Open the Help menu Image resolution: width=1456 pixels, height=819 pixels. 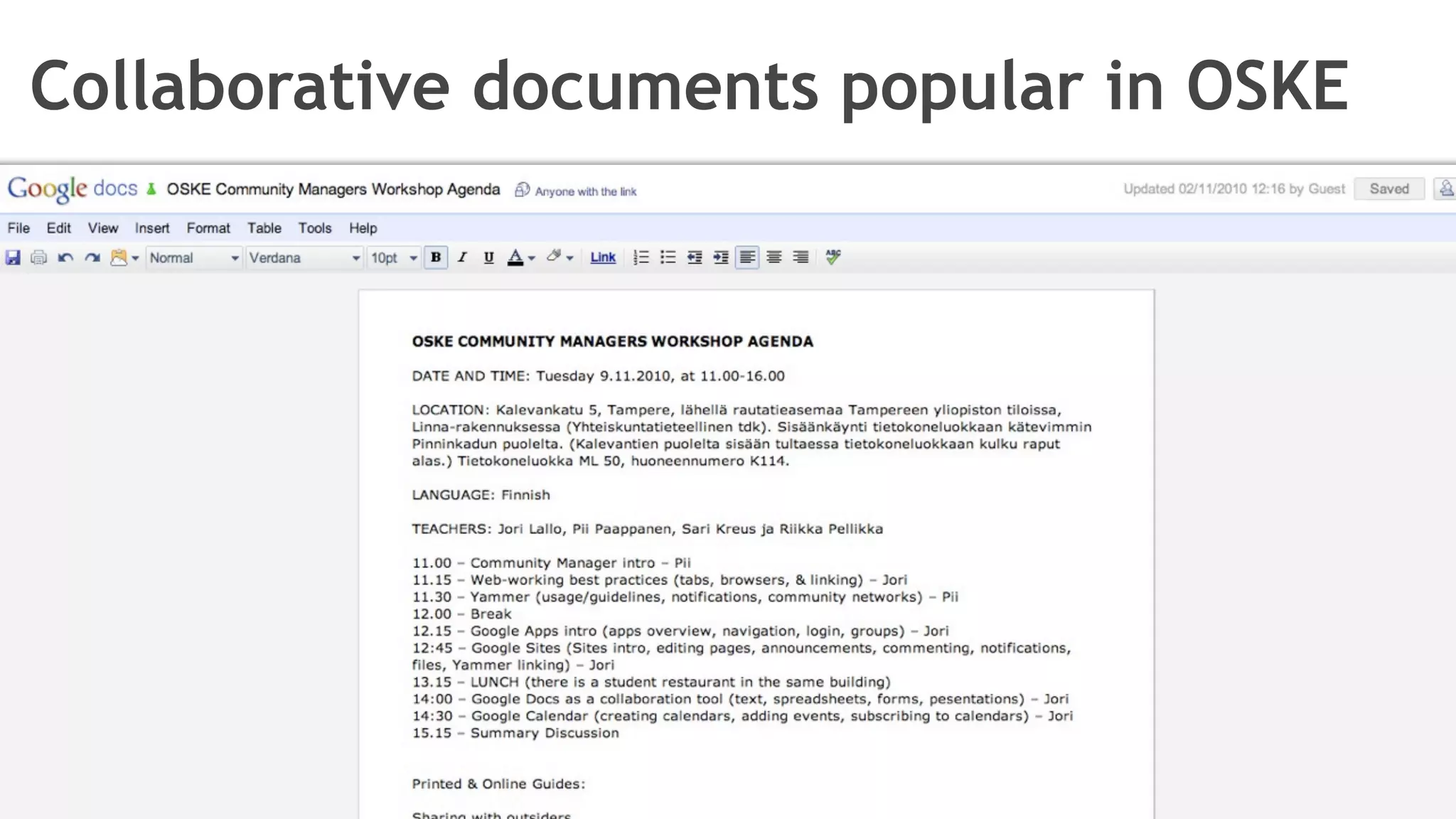[363, 228]
